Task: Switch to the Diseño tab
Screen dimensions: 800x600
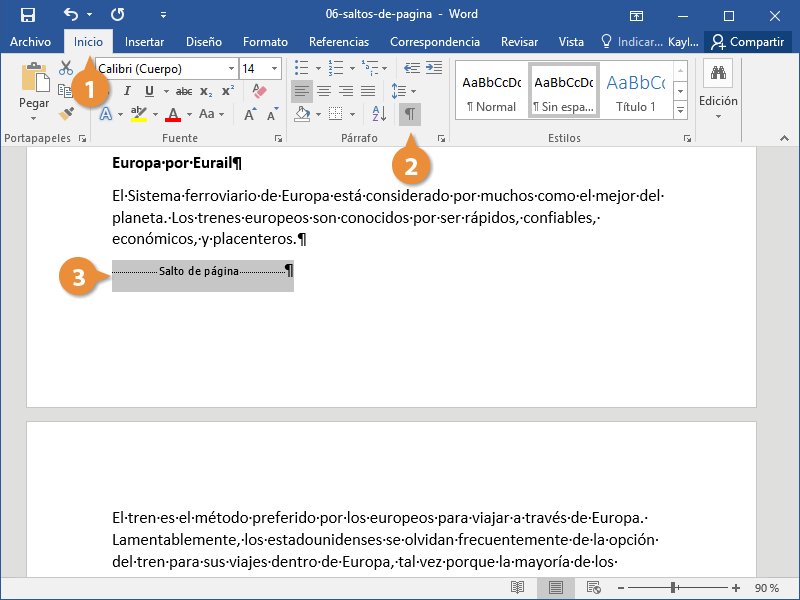Action: coord(204,42)
